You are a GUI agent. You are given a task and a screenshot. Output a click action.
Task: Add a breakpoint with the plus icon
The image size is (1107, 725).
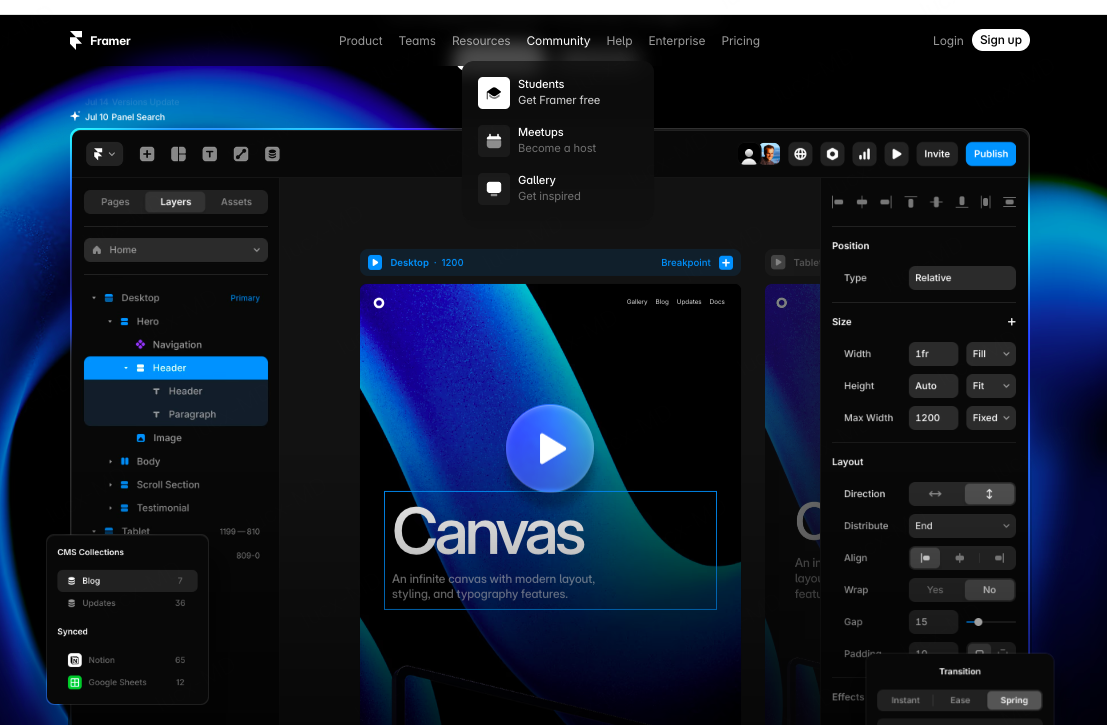[726, 263]
